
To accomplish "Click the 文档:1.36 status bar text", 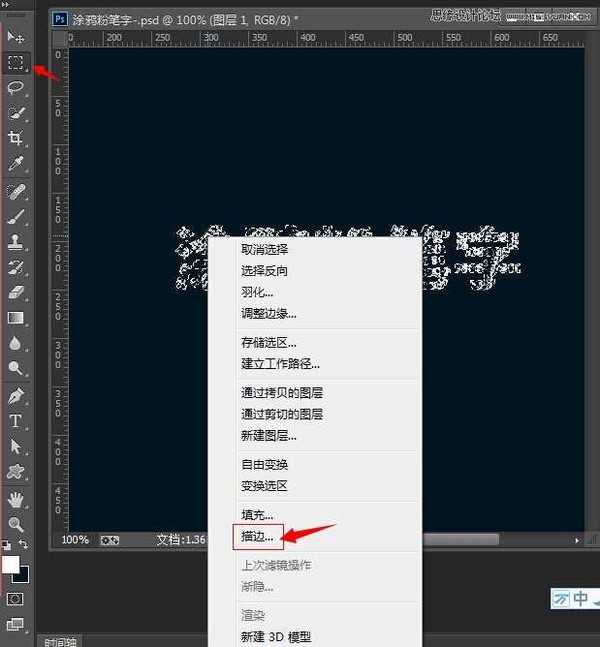I will pos(181,540).
